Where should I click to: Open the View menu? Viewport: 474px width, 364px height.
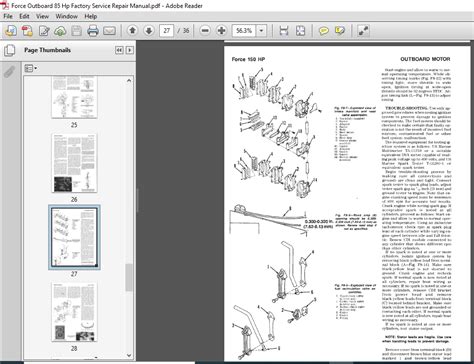pyautogui.click(x=42, y=16)
